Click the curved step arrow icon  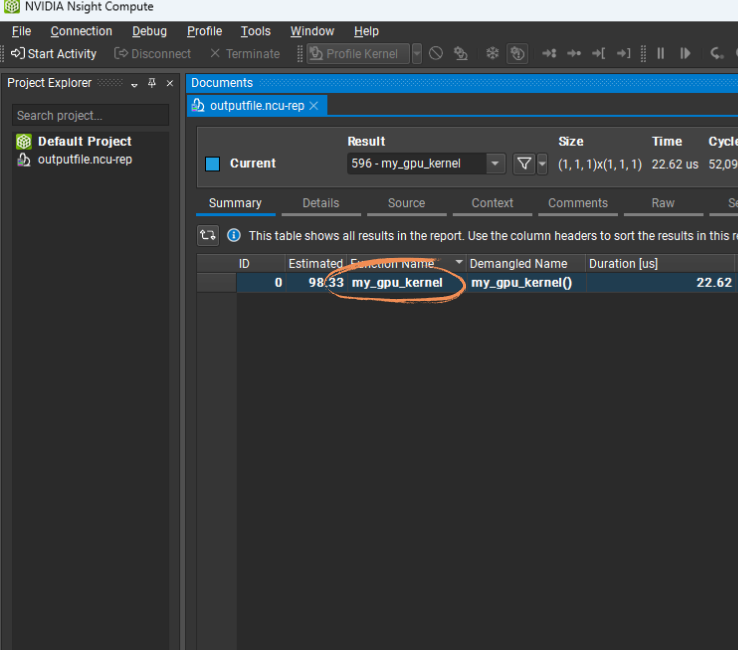coord(717,53)
